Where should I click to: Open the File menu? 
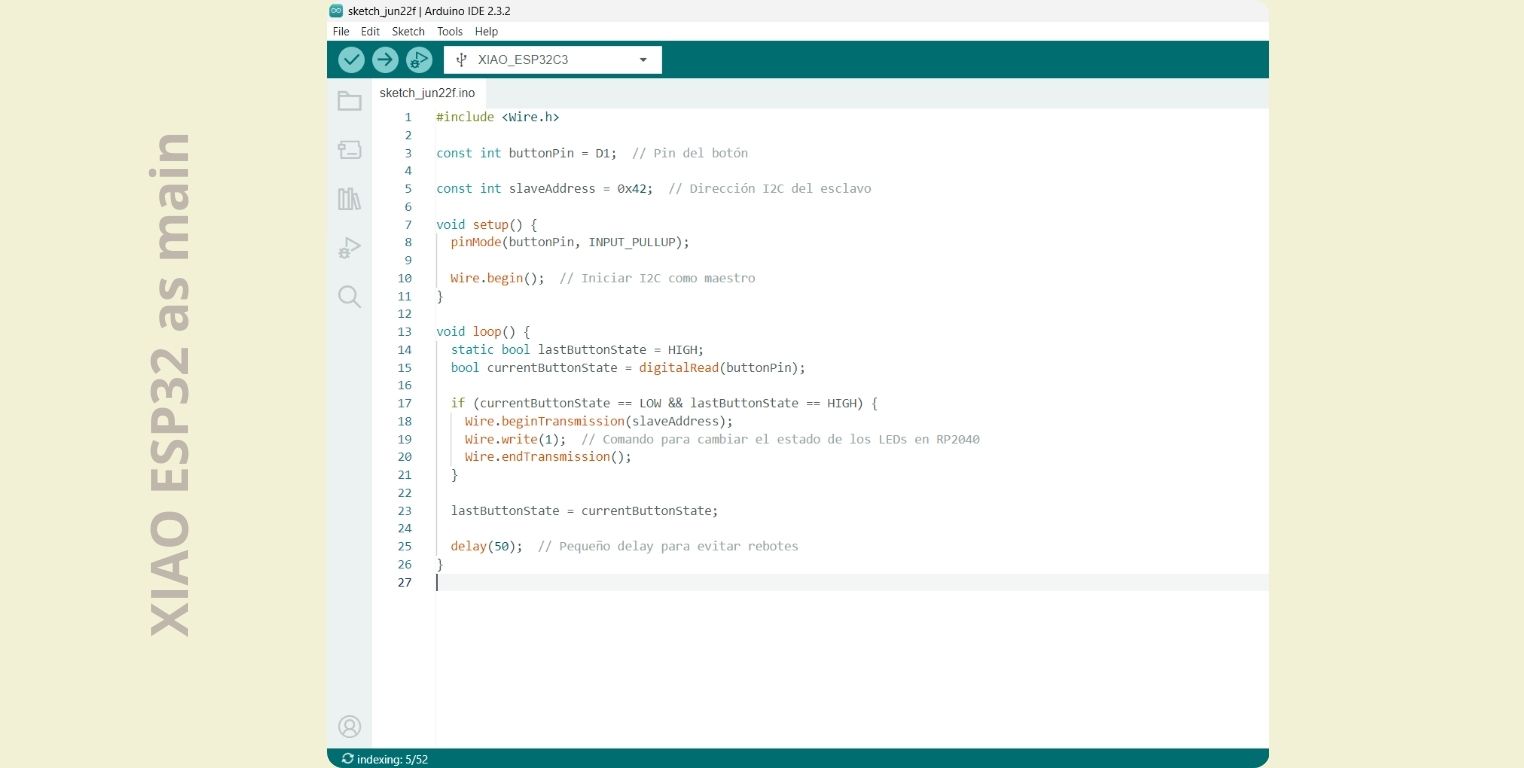click(341, 31)
